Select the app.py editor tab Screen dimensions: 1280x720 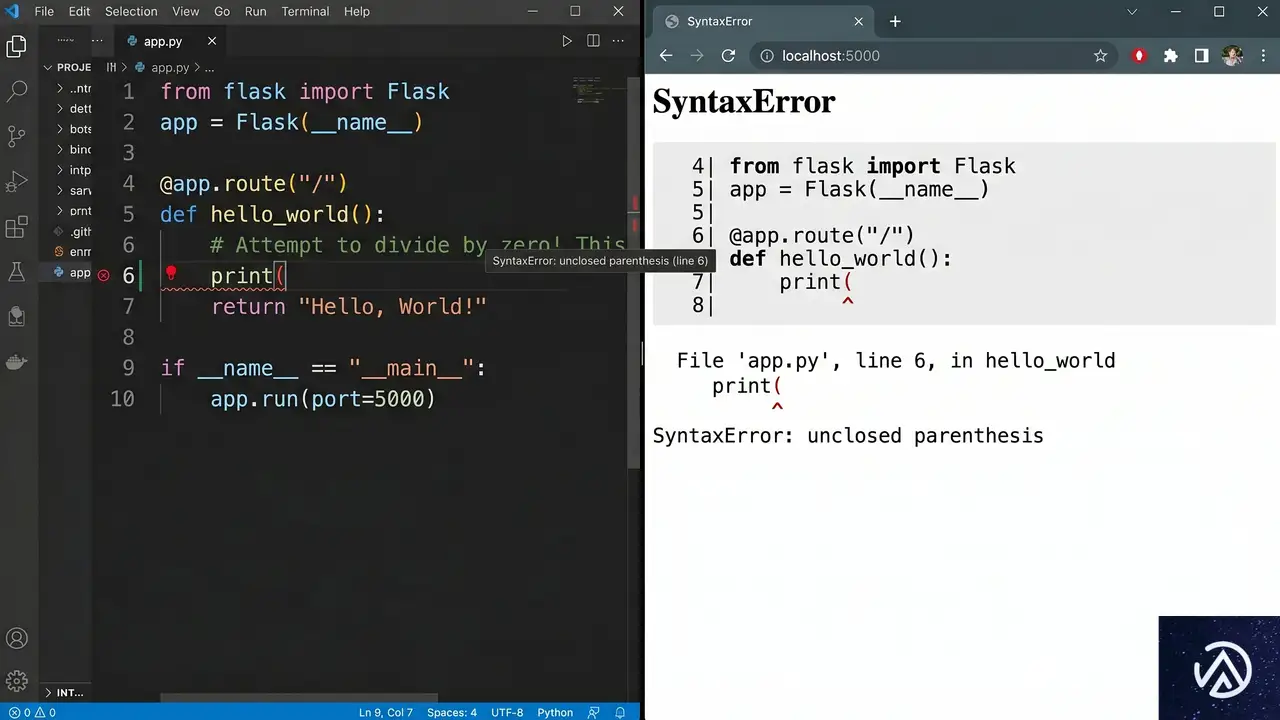coord(162,41)
